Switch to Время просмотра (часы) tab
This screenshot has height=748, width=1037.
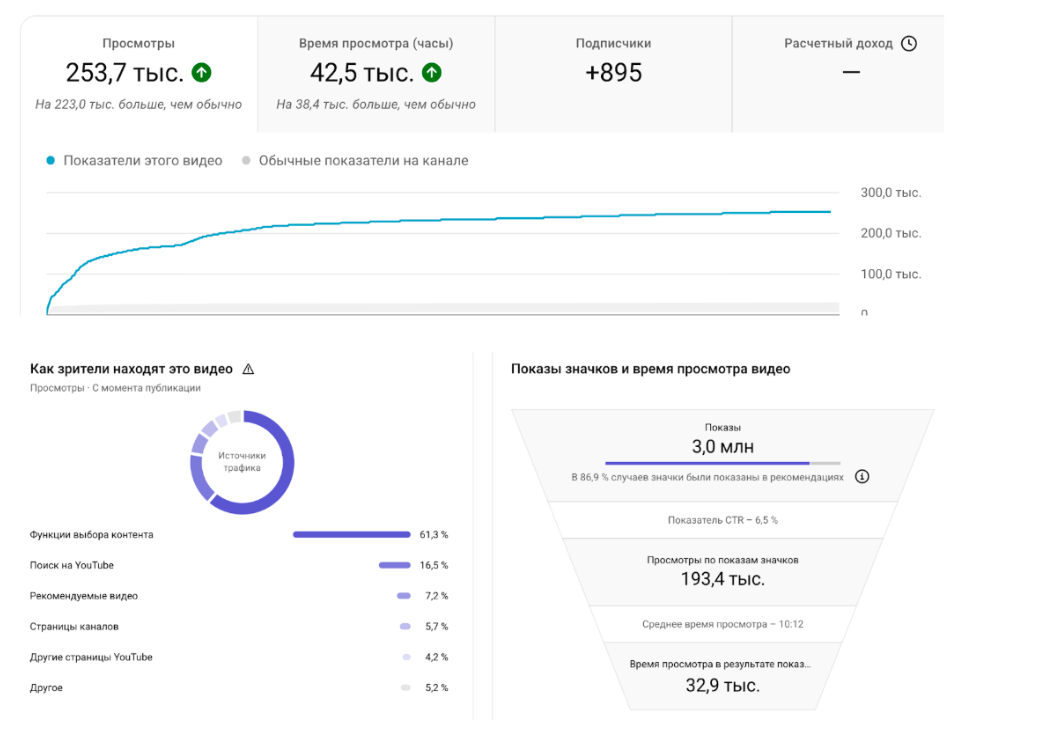point(376,74)
